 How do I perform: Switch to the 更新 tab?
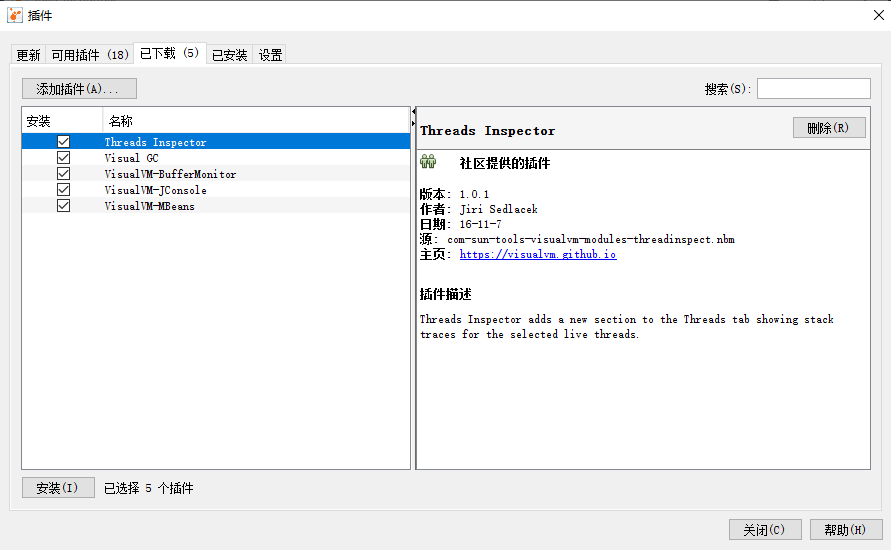pos(28,55)
